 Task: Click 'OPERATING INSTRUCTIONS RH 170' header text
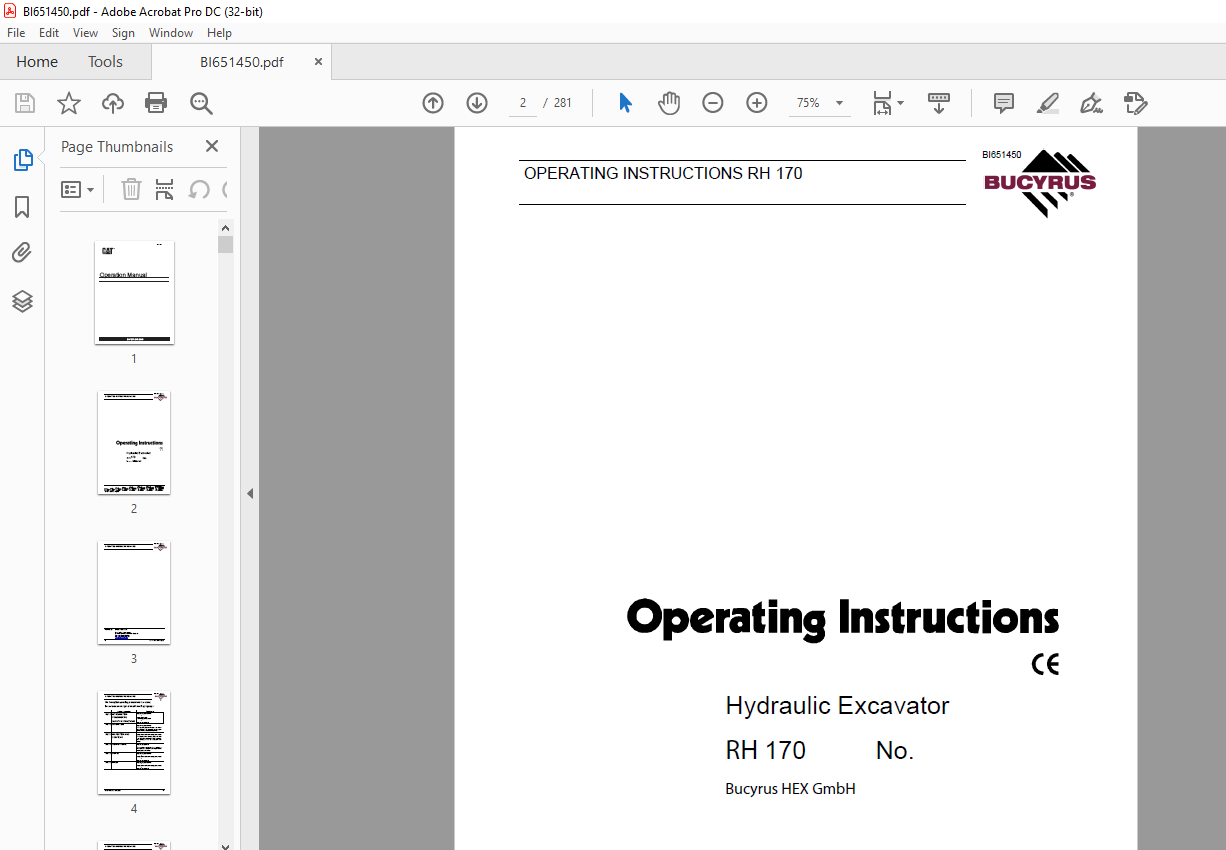pyautogui.click(x=663, y=173)
